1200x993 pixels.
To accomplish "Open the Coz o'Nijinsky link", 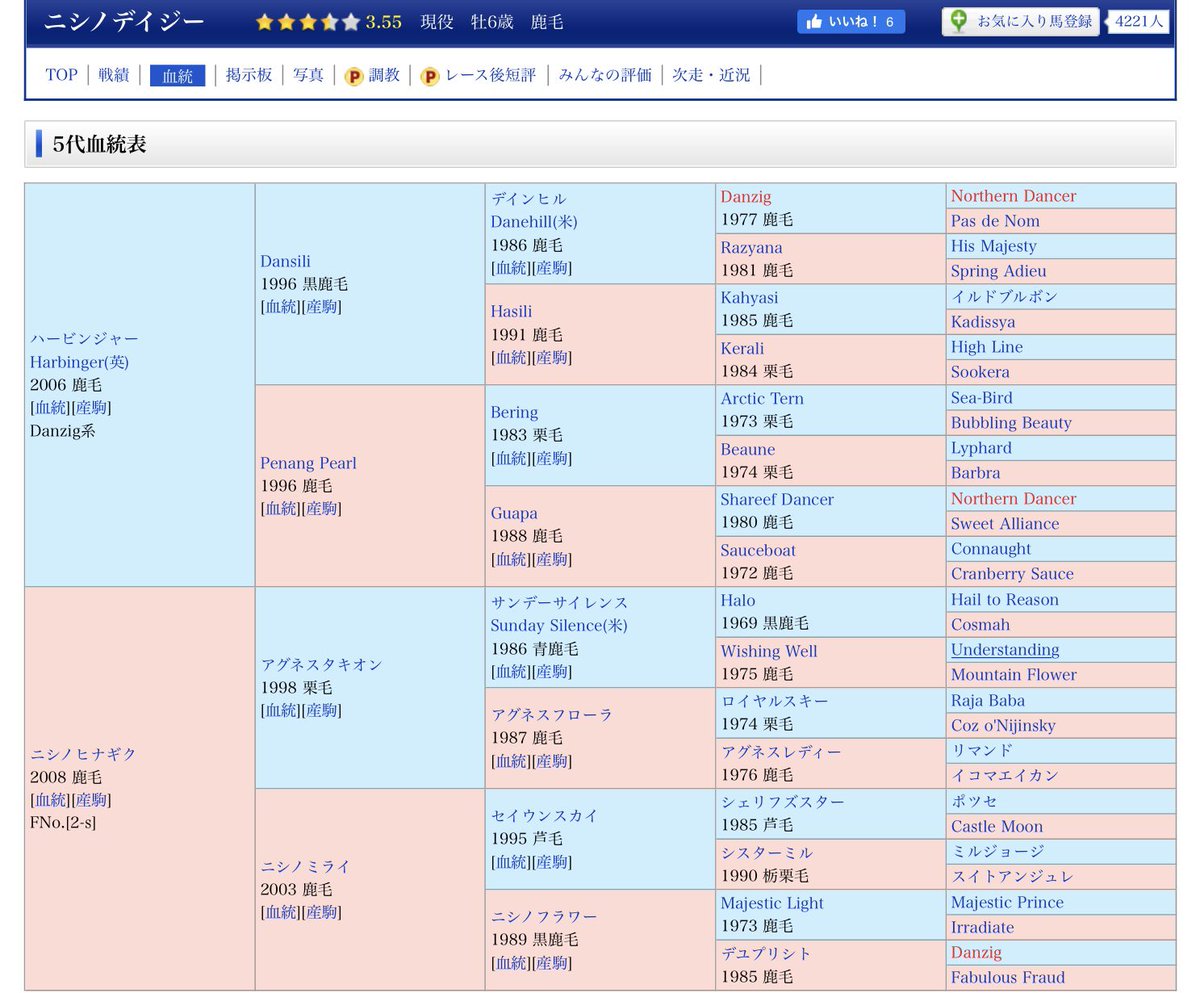I will pyautogui.click(x=1003, y=725).
